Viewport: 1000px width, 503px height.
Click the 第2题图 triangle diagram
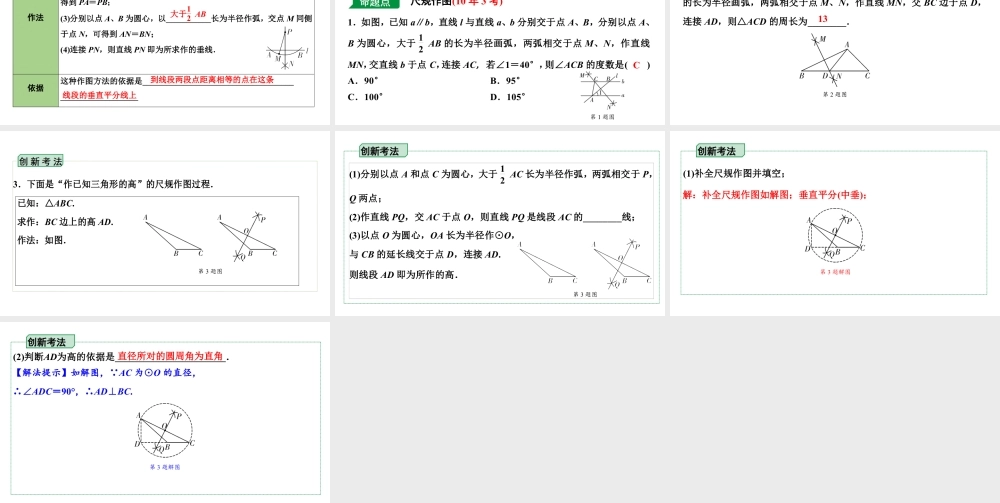coord(833,60)
